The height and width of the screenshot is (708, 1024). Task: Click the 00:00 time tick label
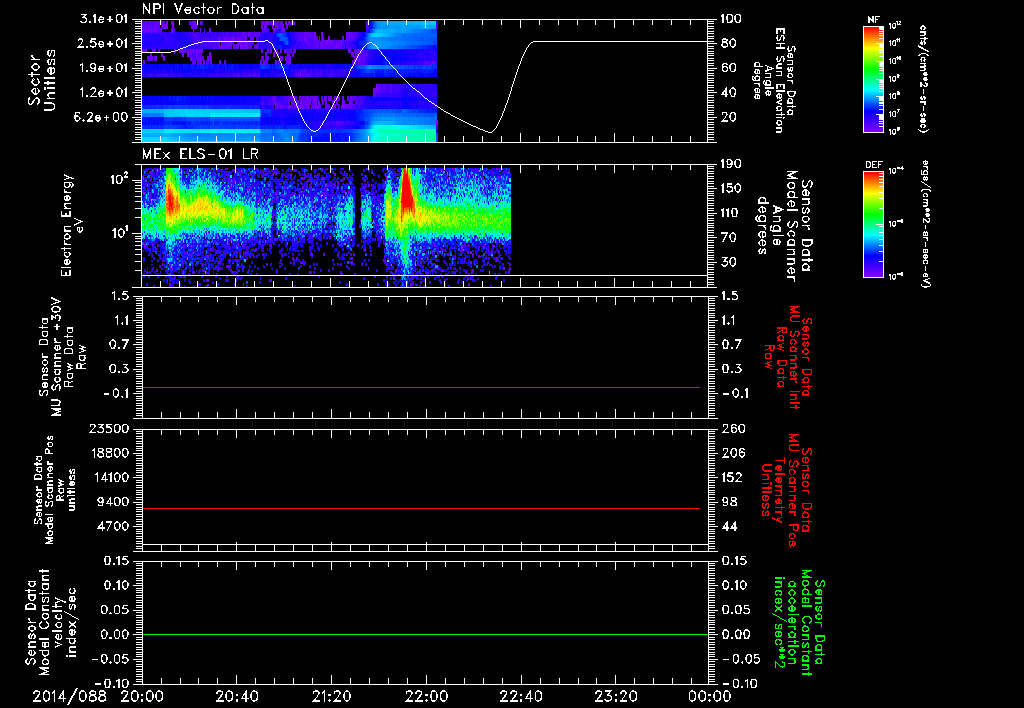(x=710, y=696)
